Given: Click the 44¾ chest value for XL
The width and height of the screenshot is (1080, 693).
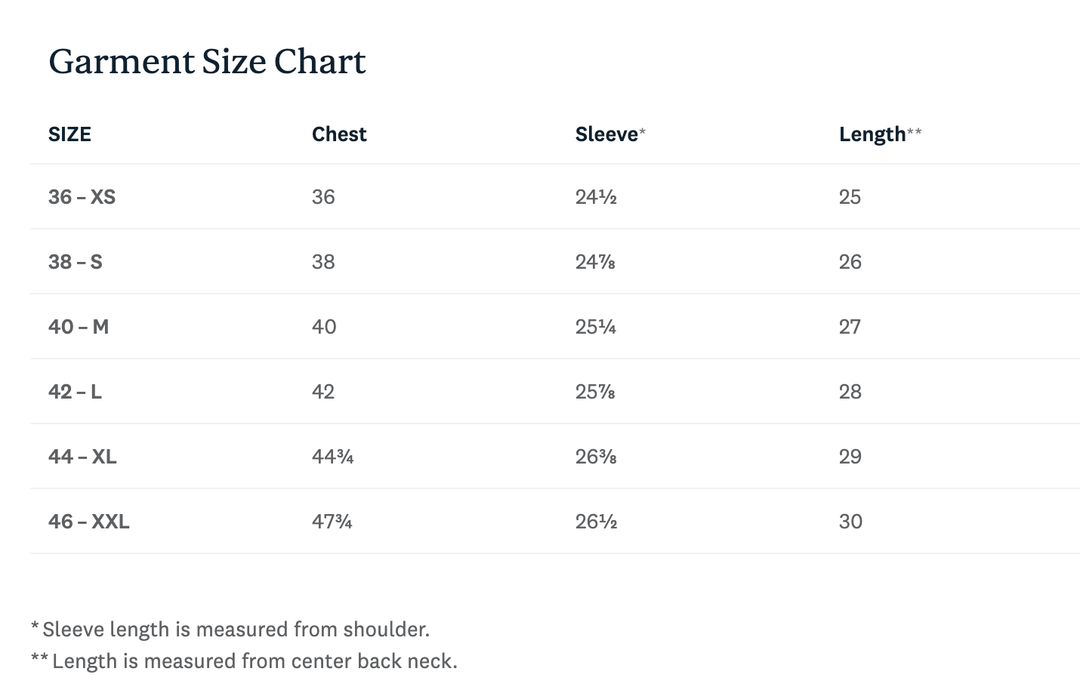Looking at the screenshot, I should point(333,457).
